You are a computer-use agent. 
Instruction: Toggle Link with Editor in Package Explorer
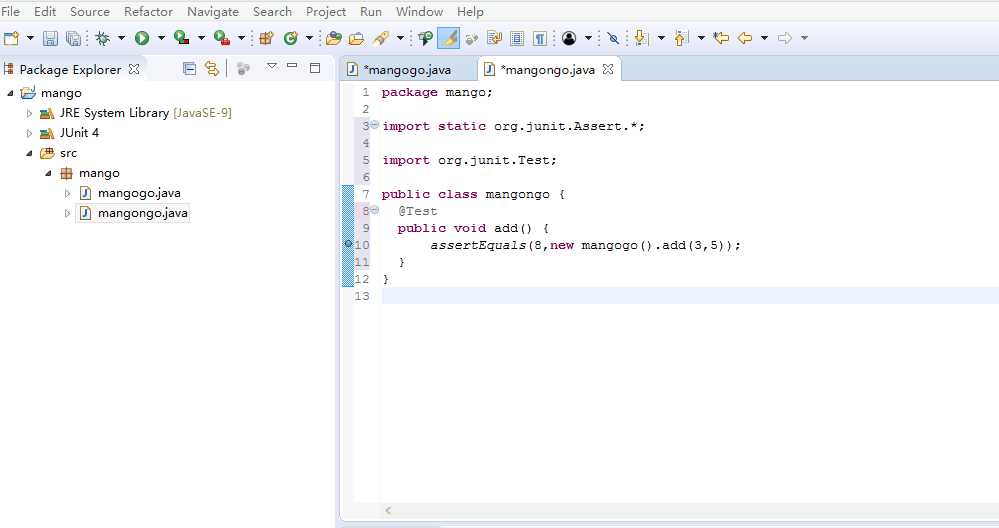(x=212, y=69)
